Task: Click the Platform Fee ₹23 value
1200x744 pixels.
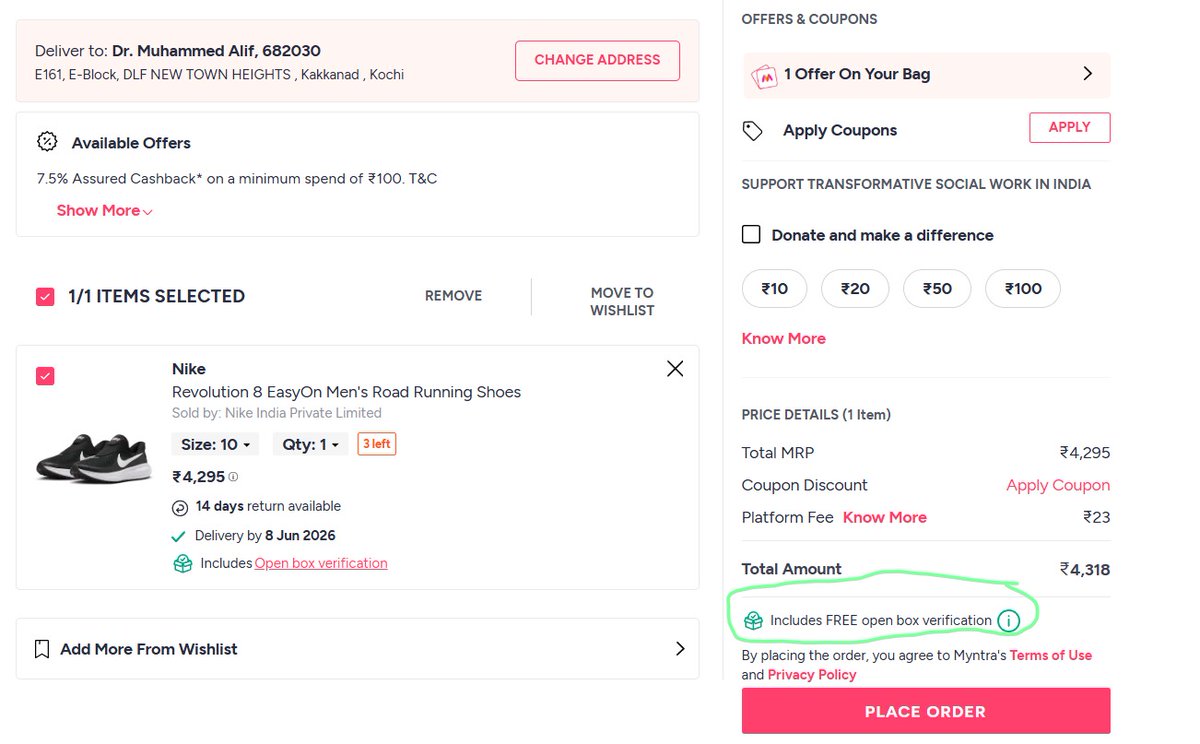Action: click(x=1096, y=517)
